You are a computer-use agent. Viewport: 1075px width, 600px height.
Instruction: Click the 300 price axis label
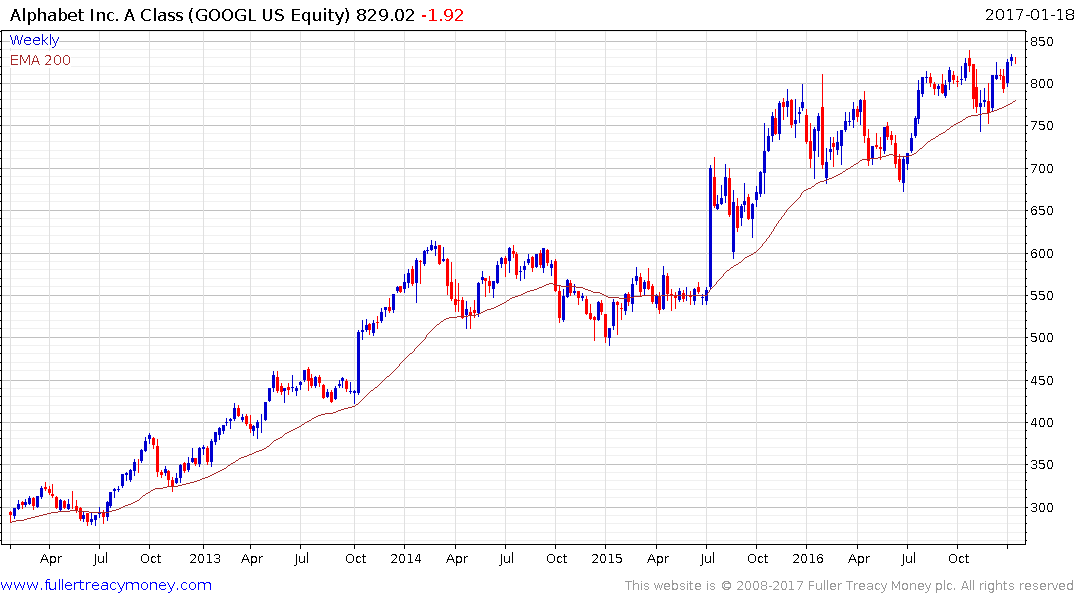[x=1041, y=508]
